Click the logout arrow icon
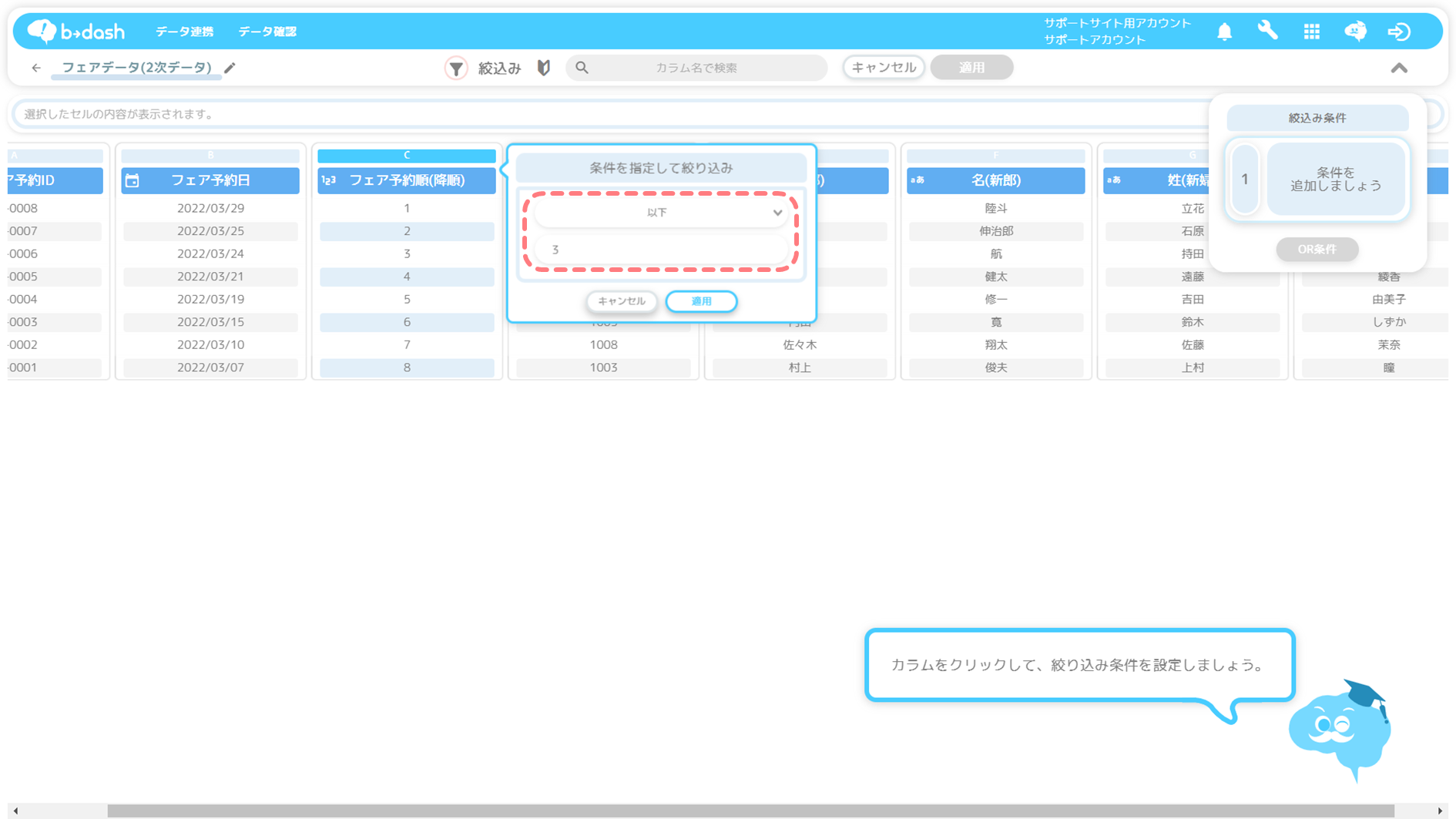Viewport: 1456px width, 819px height. pyautogui.click(x=1399, y=32)
